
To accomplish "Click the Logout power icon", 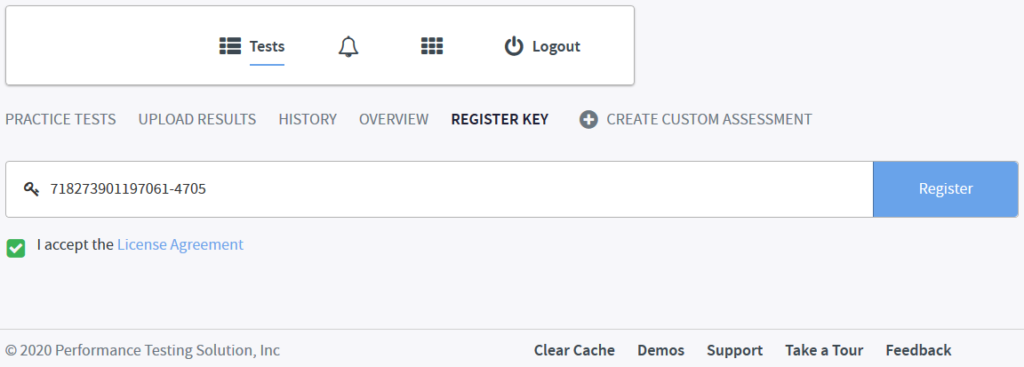I will tap(514, 46).
